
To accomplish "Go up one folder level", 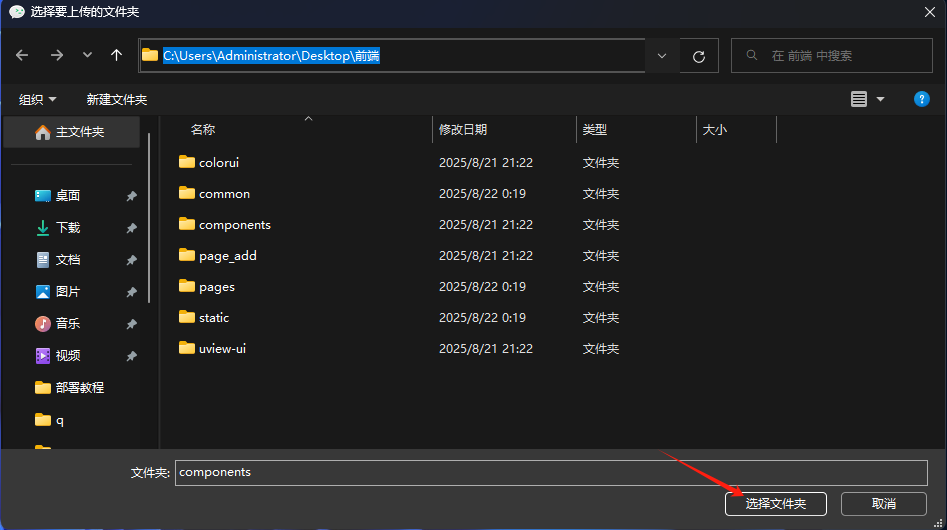I will coord(116,56).
